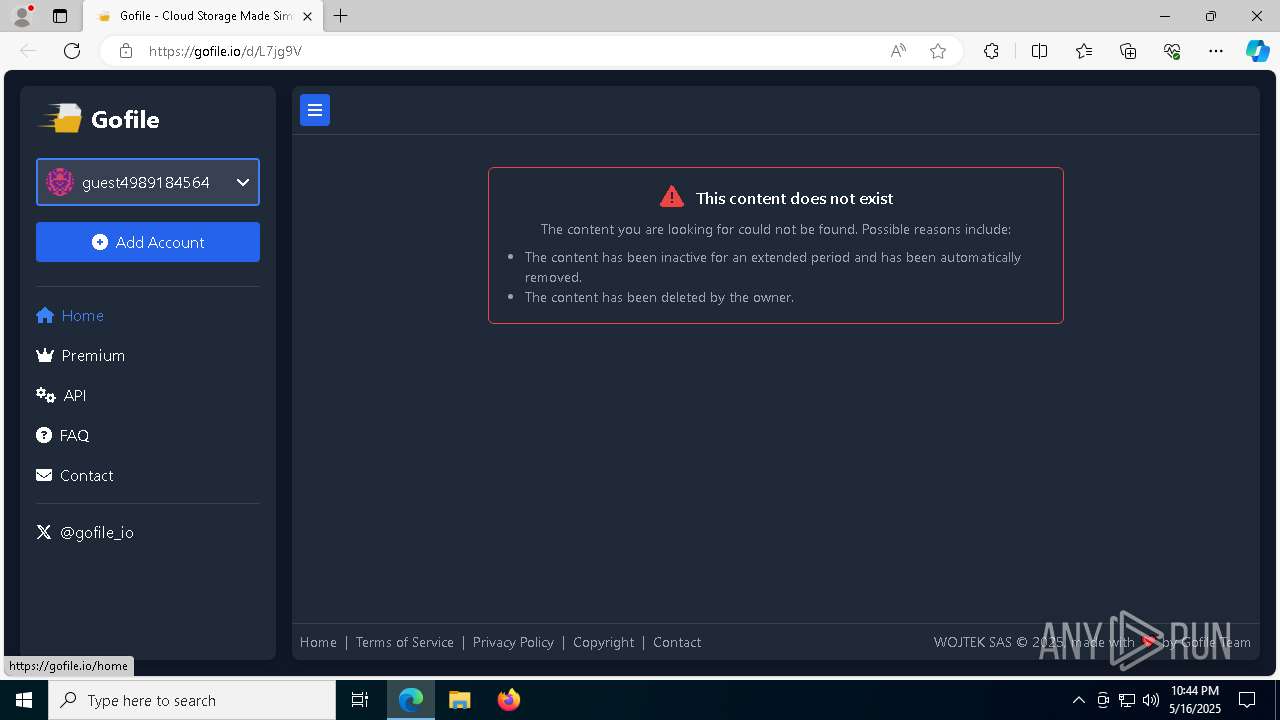View site information lock icon

(125, 51)
